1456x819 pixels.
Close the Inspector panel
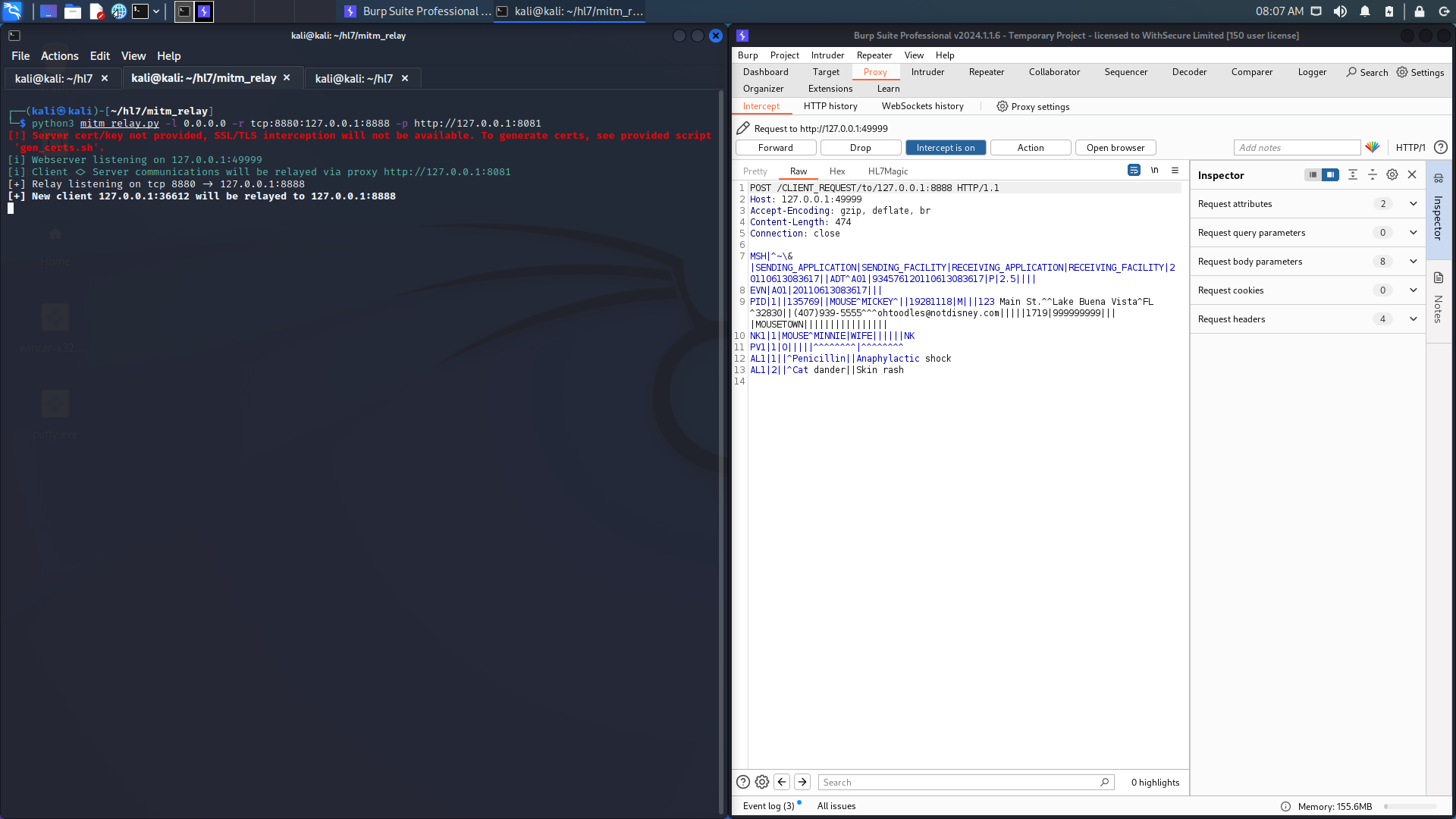(x=1412, y=174)
